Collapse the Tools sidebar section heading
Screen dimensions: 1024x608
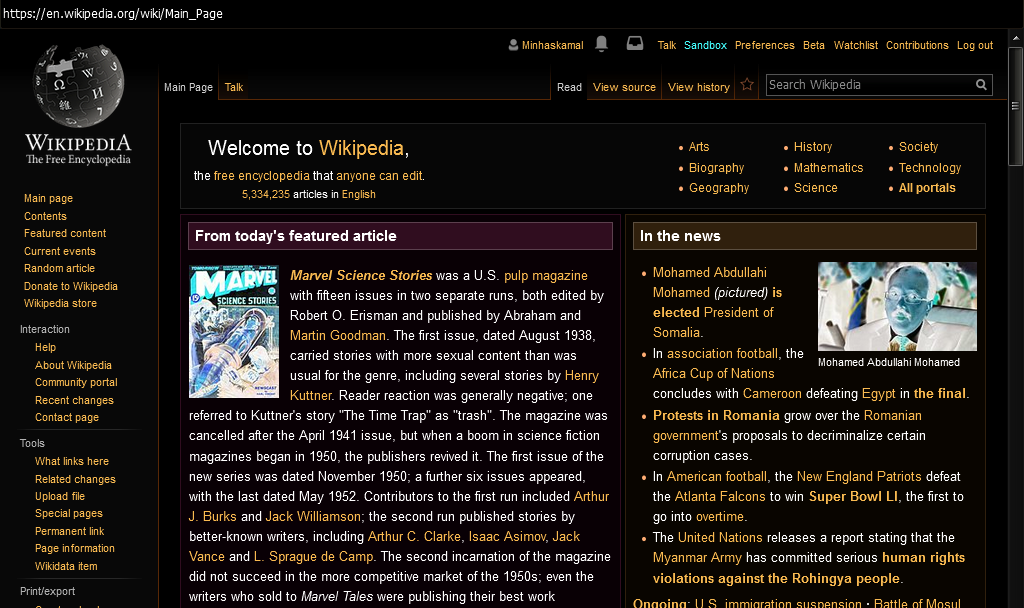pyautogui.click(x=32, y=443)
